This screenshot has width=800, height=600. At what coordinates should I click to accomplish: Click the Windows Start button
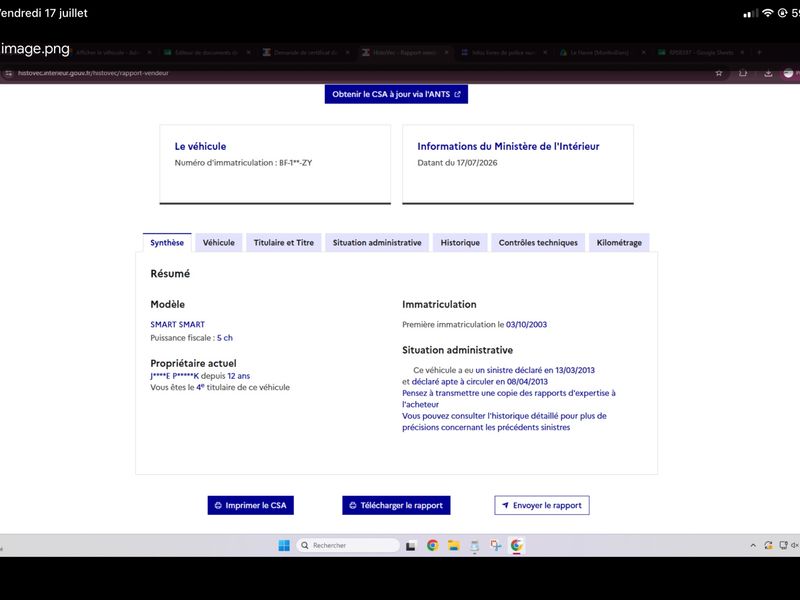[284, 545]
